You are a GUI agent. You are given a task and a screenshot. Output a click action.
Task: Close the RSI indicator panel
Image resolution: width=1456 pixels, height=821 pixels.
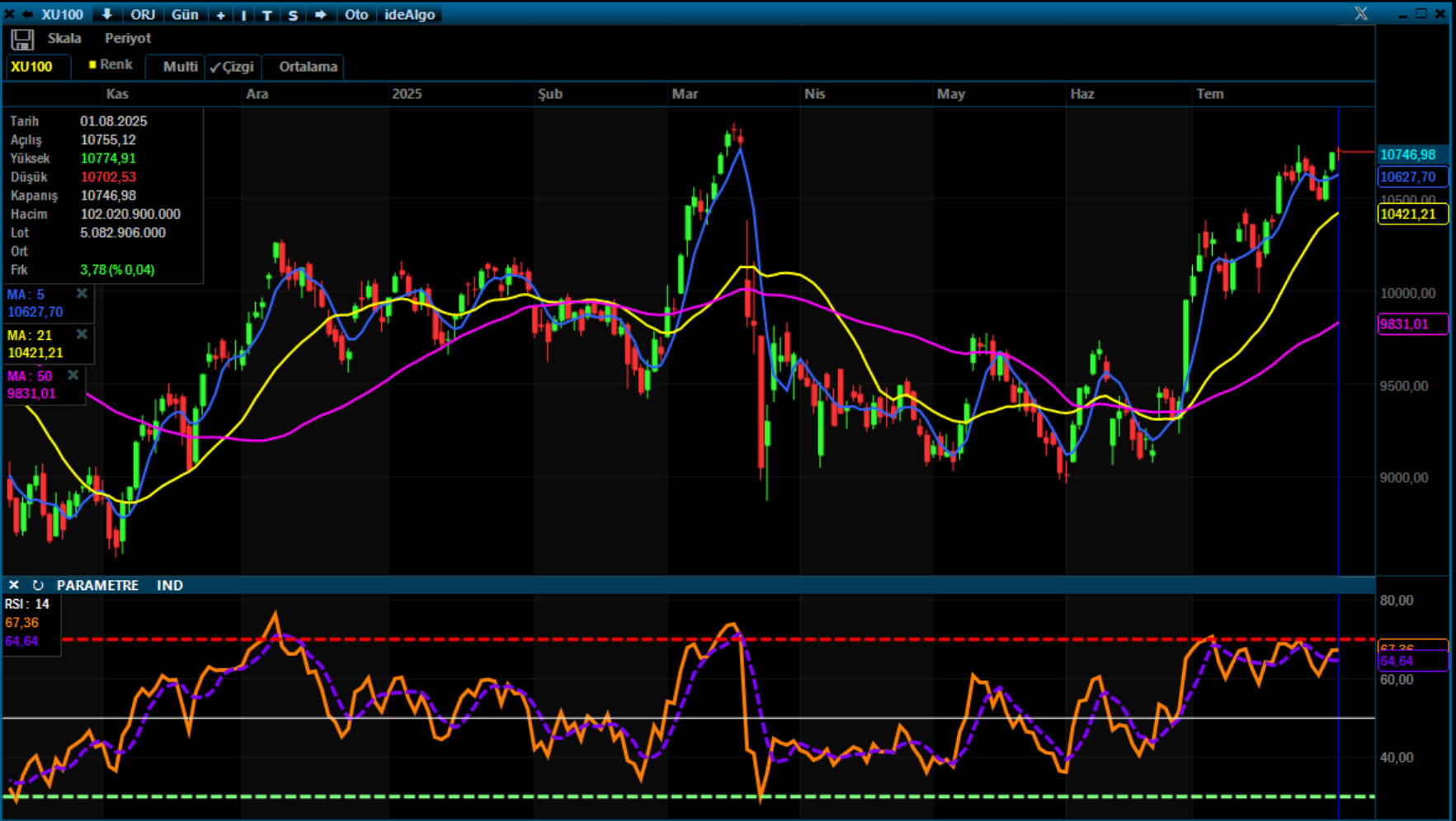pos(14,585)
